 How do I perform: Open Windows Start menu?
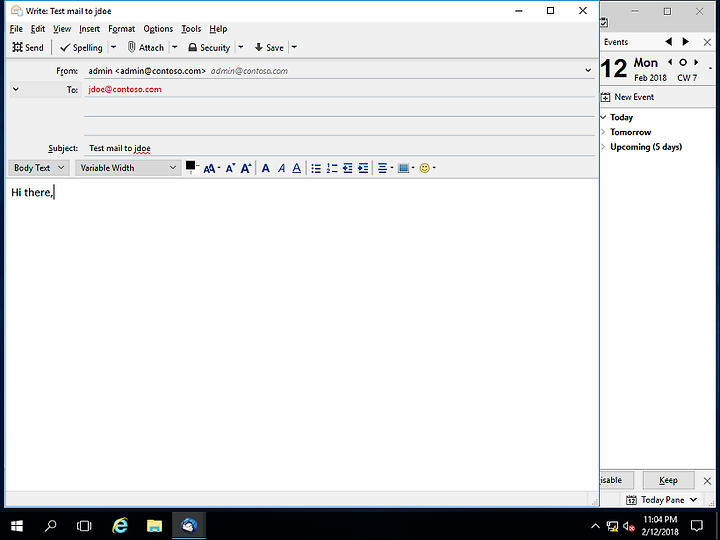click(17, 526)
